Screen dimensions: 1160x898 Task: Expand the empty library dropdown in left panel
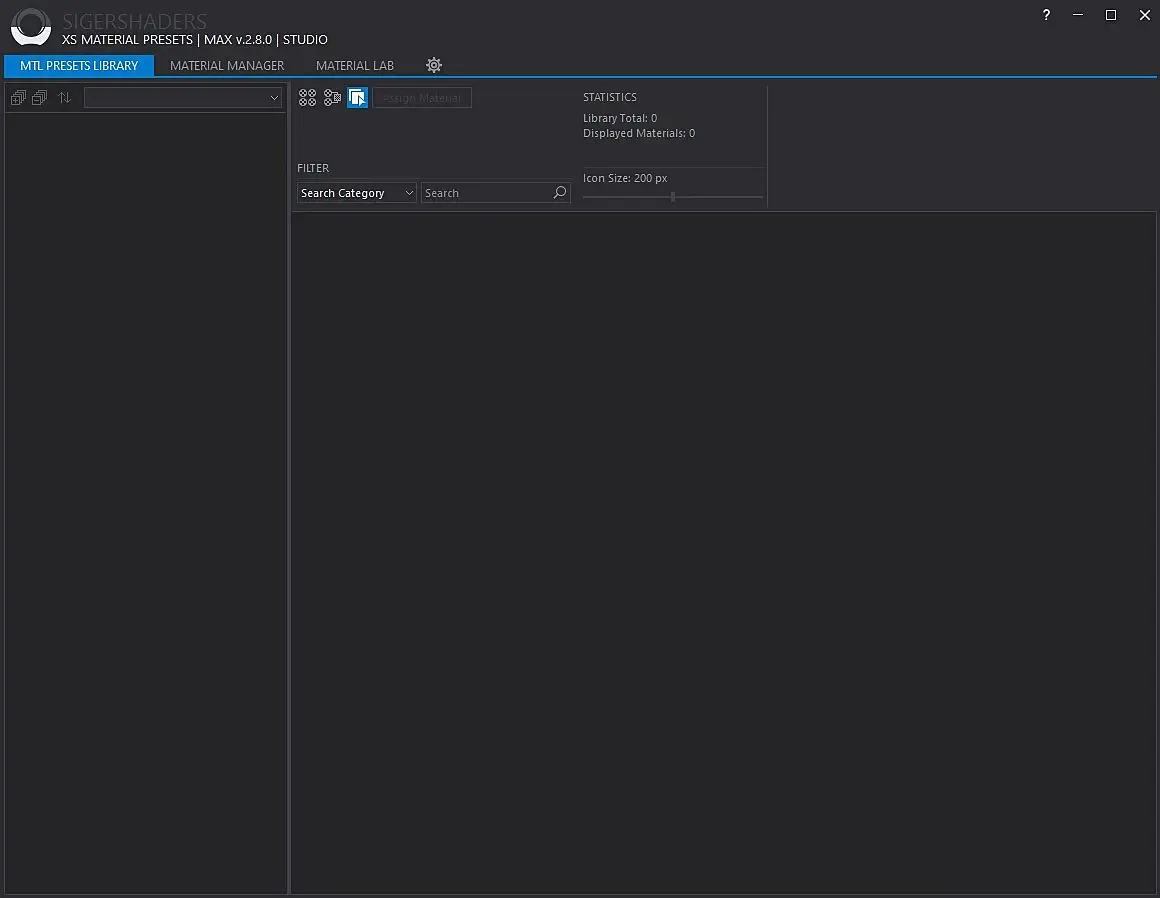tap(183, 98)
